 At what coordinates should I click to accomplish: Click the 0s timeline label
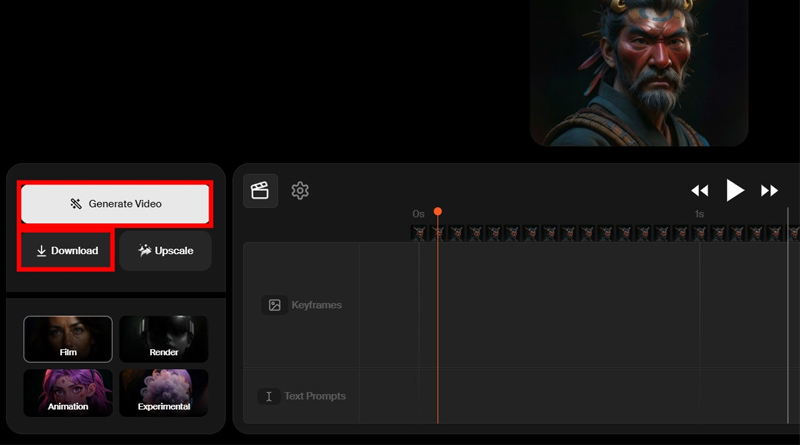[x=418, y=214]
